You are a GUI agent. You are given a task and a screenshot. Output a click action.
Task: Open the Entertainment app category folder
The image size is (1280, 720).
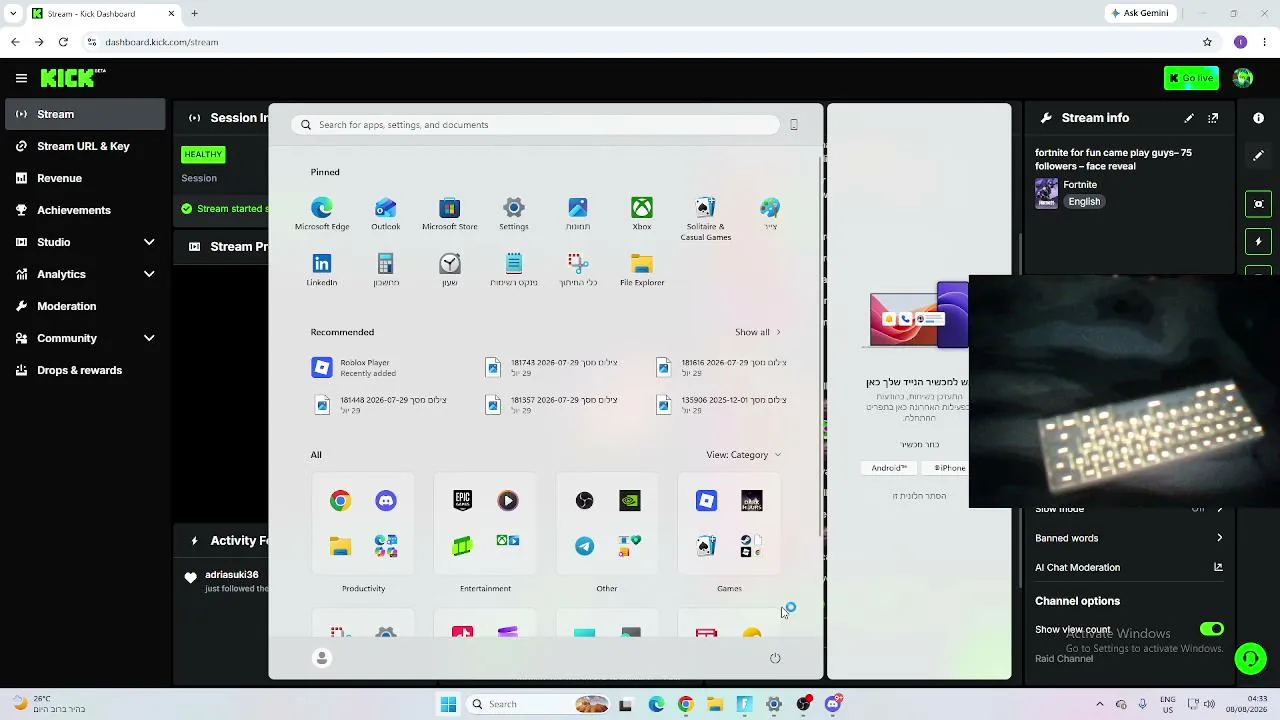click(485, 524)
